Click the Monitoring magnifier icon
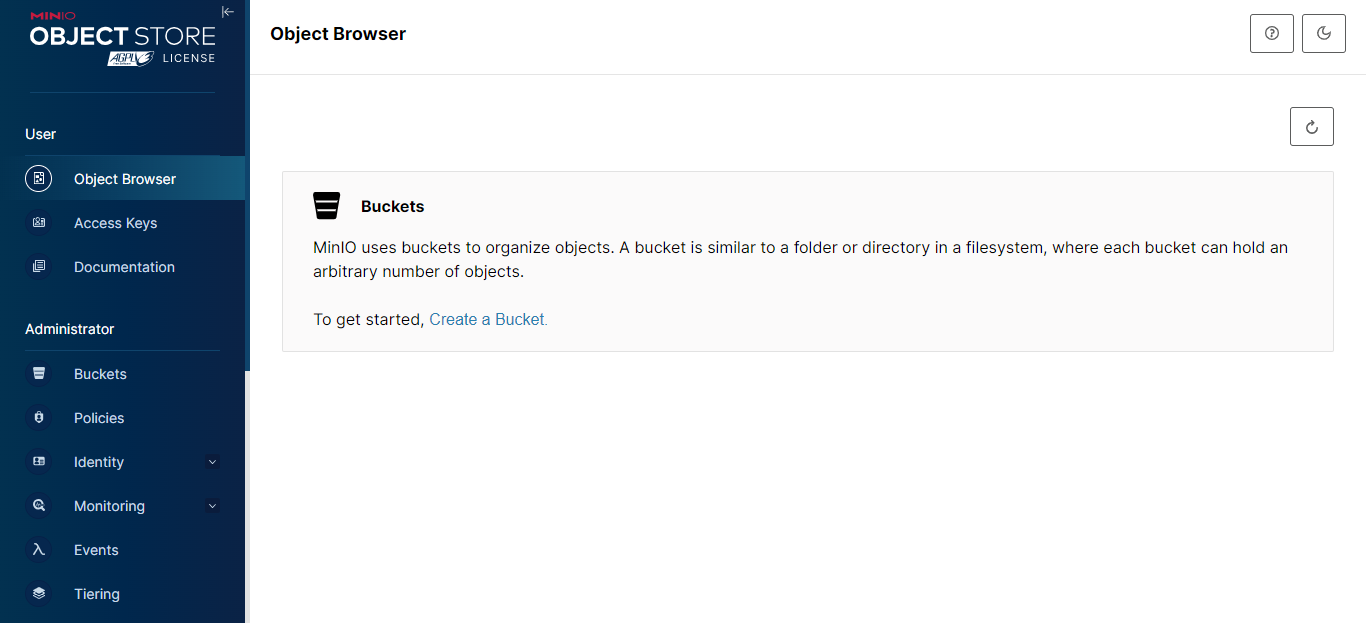Screen dimensions: 1366x623 pyautogui.click(x=39, y=506)
